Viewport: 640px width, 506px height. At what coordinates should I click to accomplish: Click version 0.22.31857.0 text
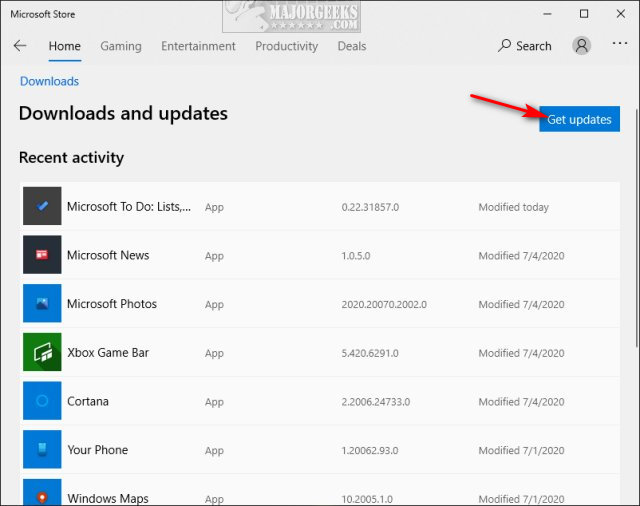click(370, 207)
